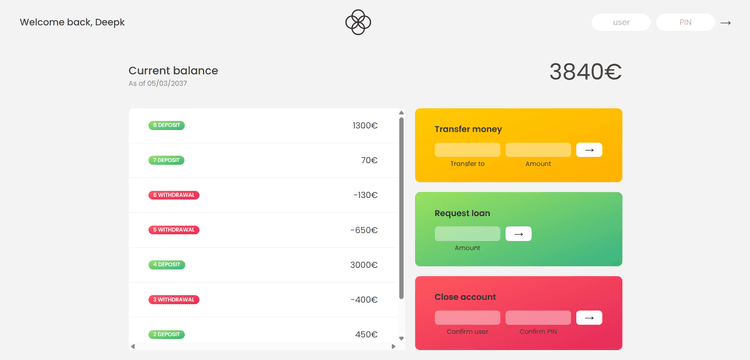Submit the close account arrow button
Viewport: 750px width, 360px height.
point(589,317)
